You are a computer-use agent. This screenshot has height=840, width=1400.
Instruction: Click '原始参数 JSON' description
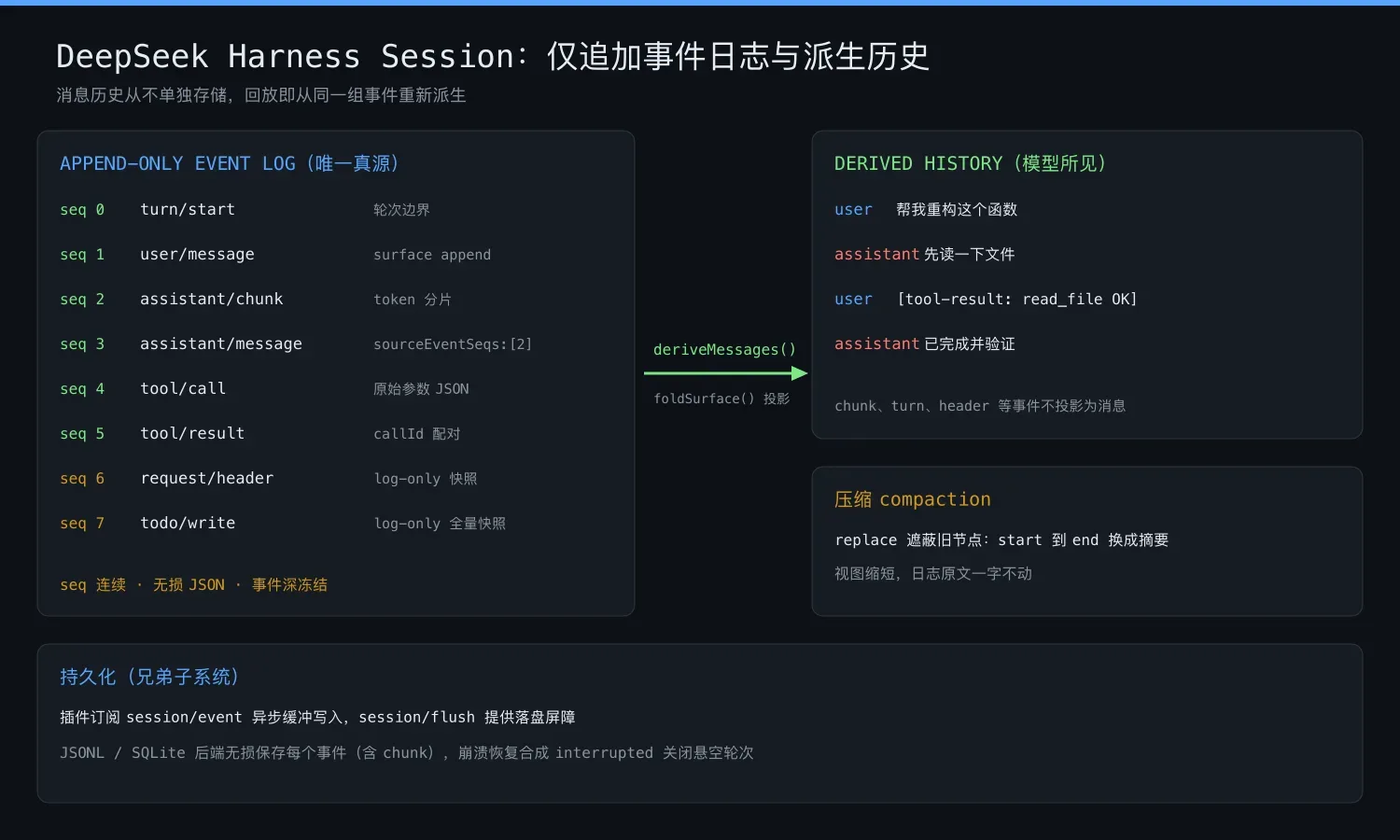coord(421,389)
